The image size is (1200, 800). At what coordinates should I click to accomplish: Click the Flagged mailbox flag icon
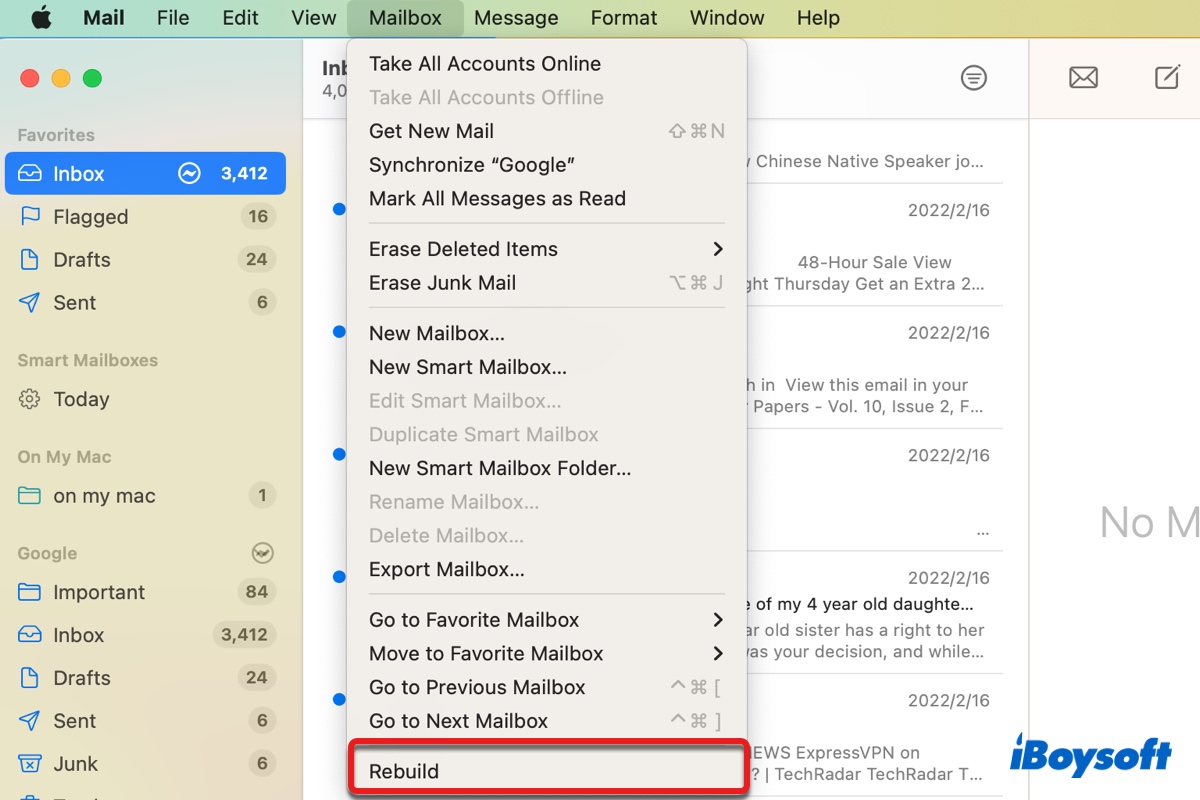pos(28,216)
